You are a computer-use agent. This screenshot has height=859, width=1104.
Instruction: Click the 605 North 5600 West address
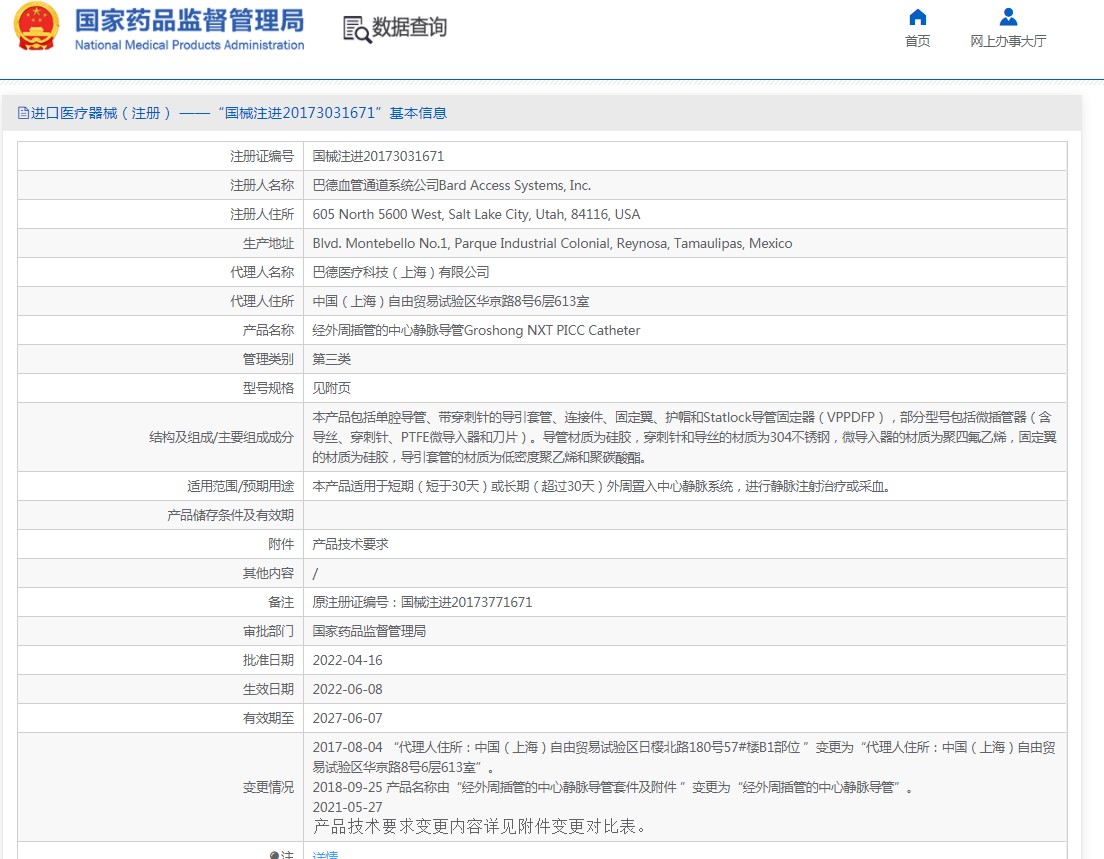[477, 214]
